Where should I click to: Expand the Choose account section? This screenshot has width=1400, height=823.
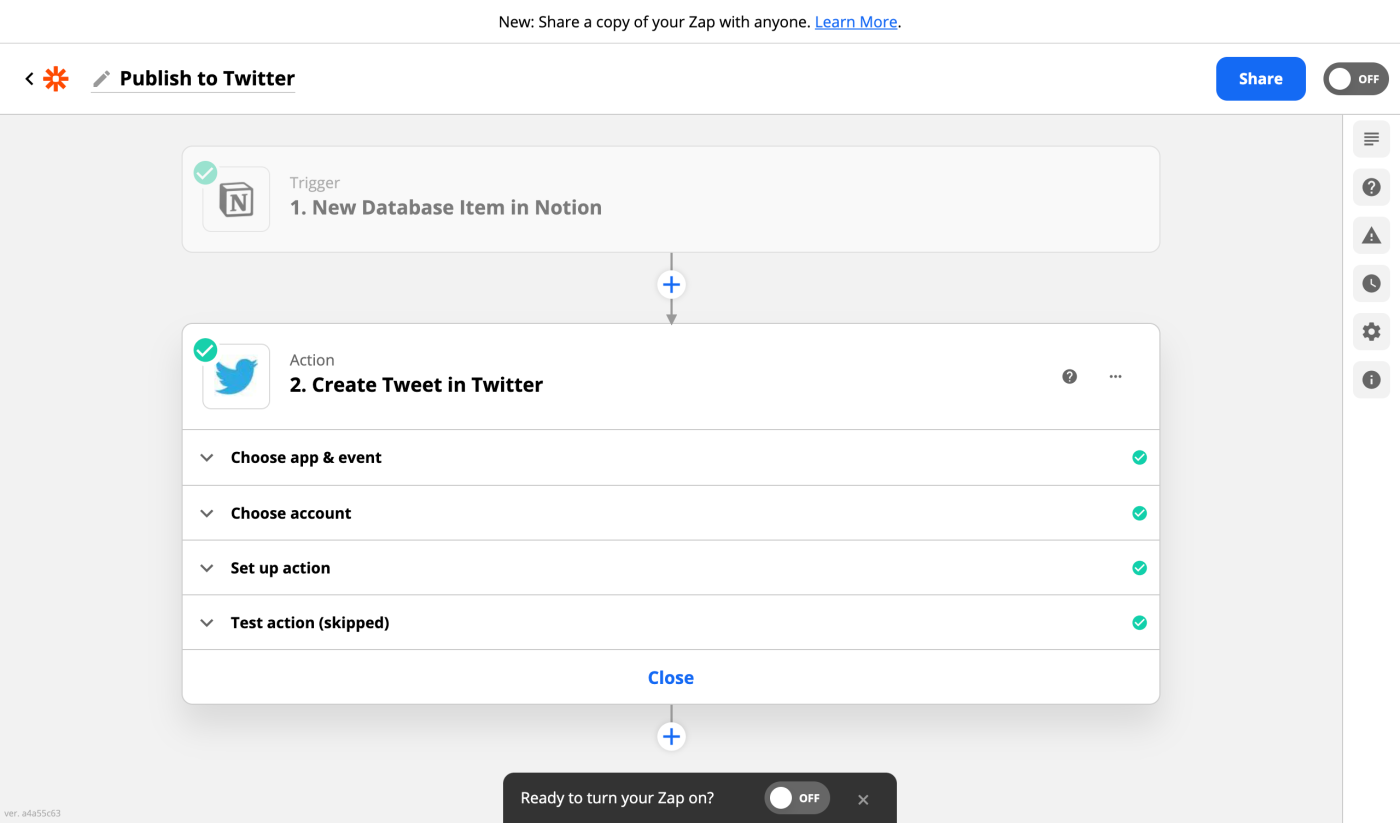coord(671,513)
